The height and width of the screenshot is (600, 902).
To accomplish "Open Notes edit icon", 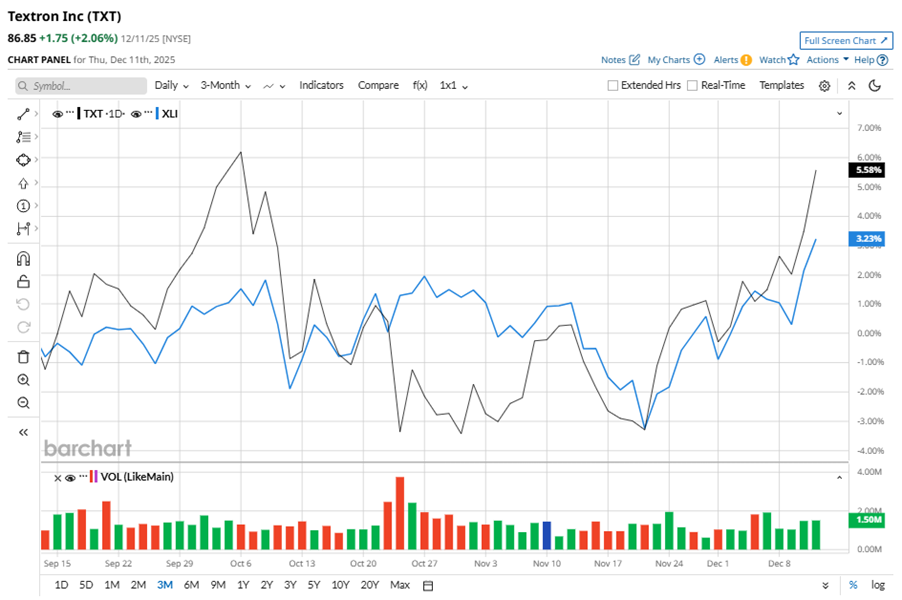I will pos(634,59).
